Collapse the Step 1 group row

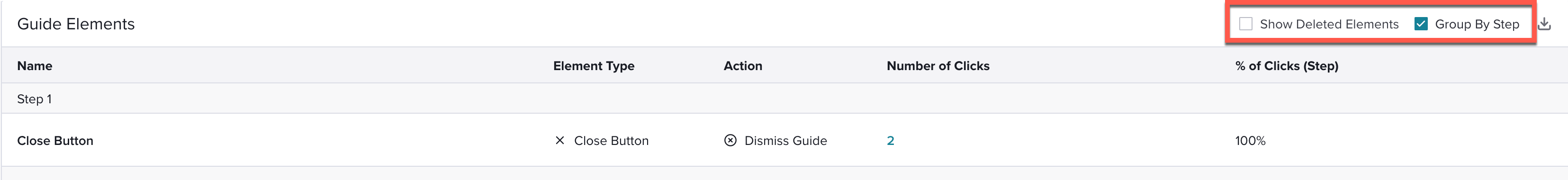784,99
